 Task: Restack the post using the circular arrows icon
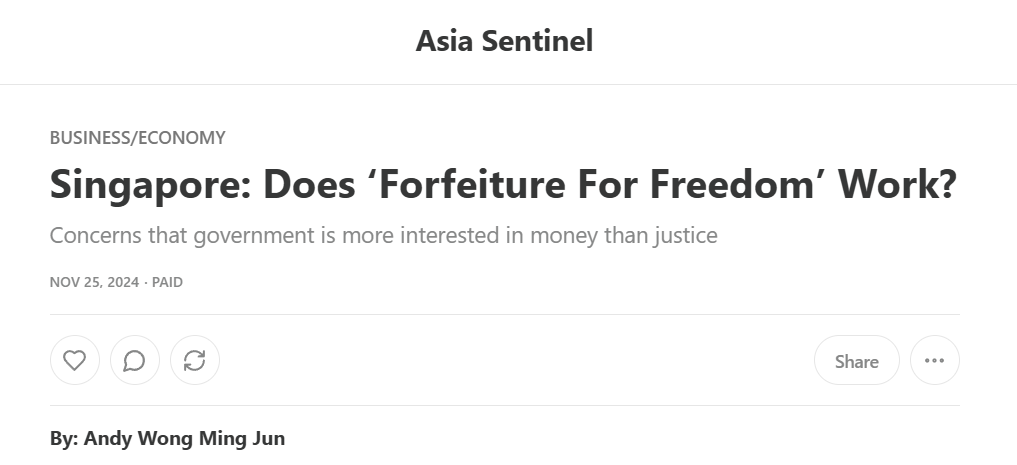195,360
